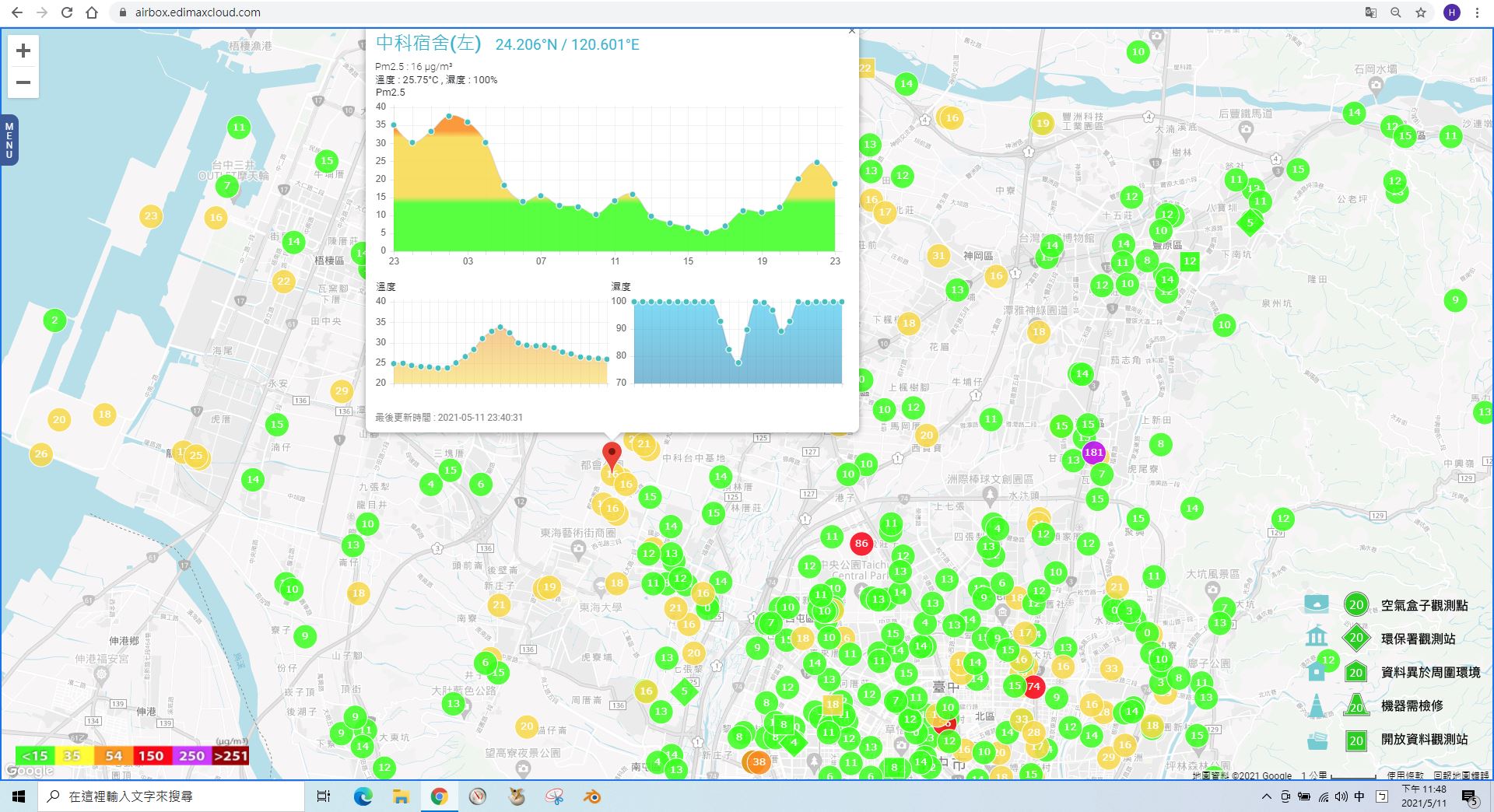Open the Windows Start menu
The height and width of the screenshot is (812, 1494).
(x=19, y=796)
